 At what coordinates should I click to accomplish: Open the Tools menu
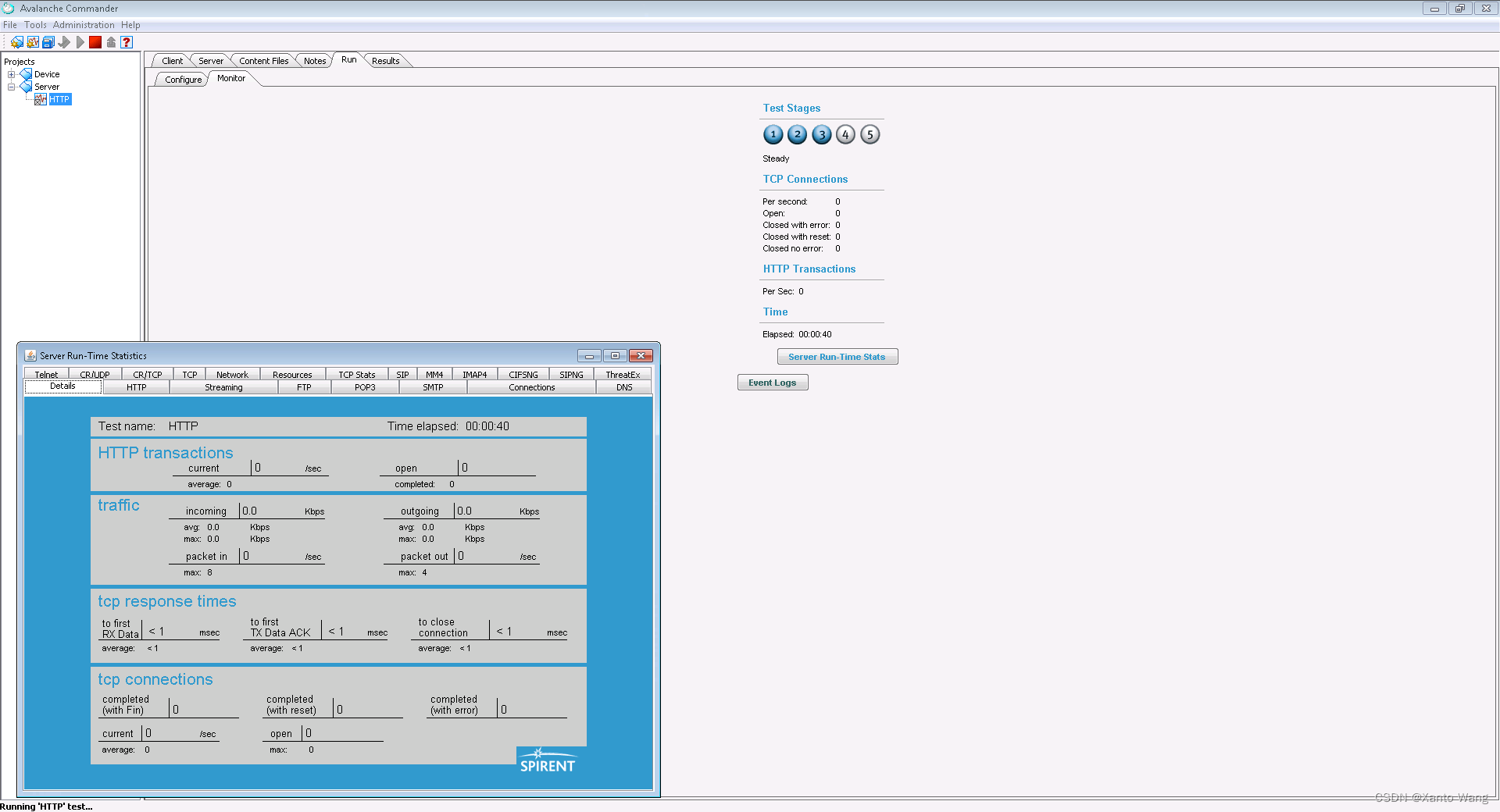point(35,25)
